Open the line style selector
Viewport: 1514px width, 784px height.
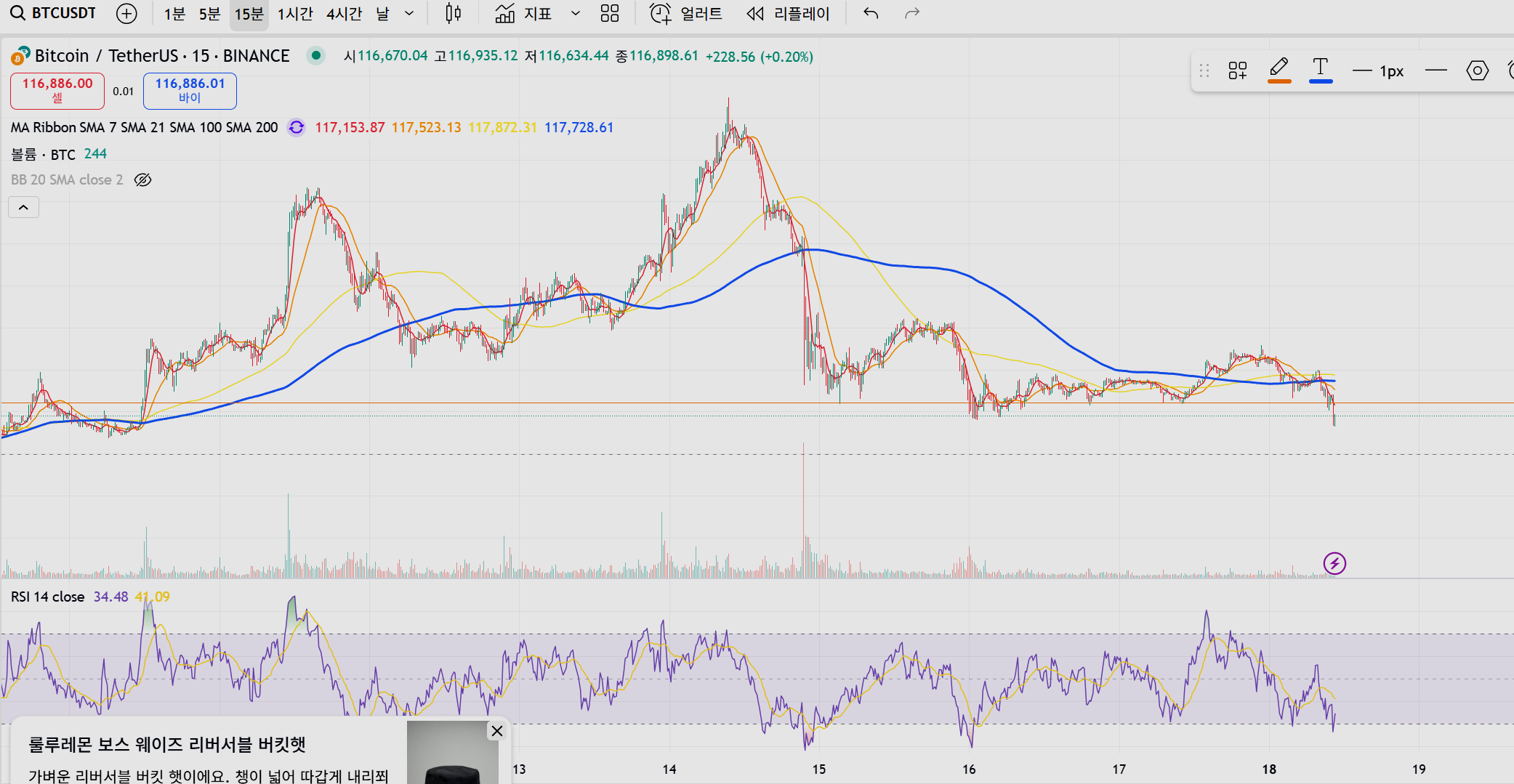(1436, 70)
